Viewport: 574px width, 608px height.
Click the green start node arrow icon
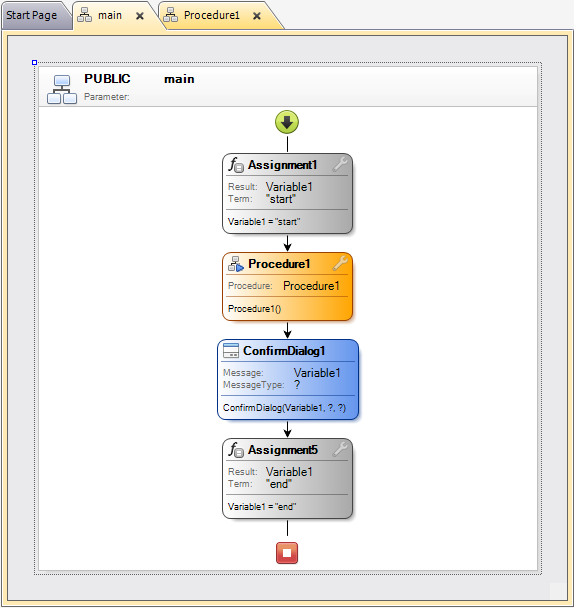[287, 122]
